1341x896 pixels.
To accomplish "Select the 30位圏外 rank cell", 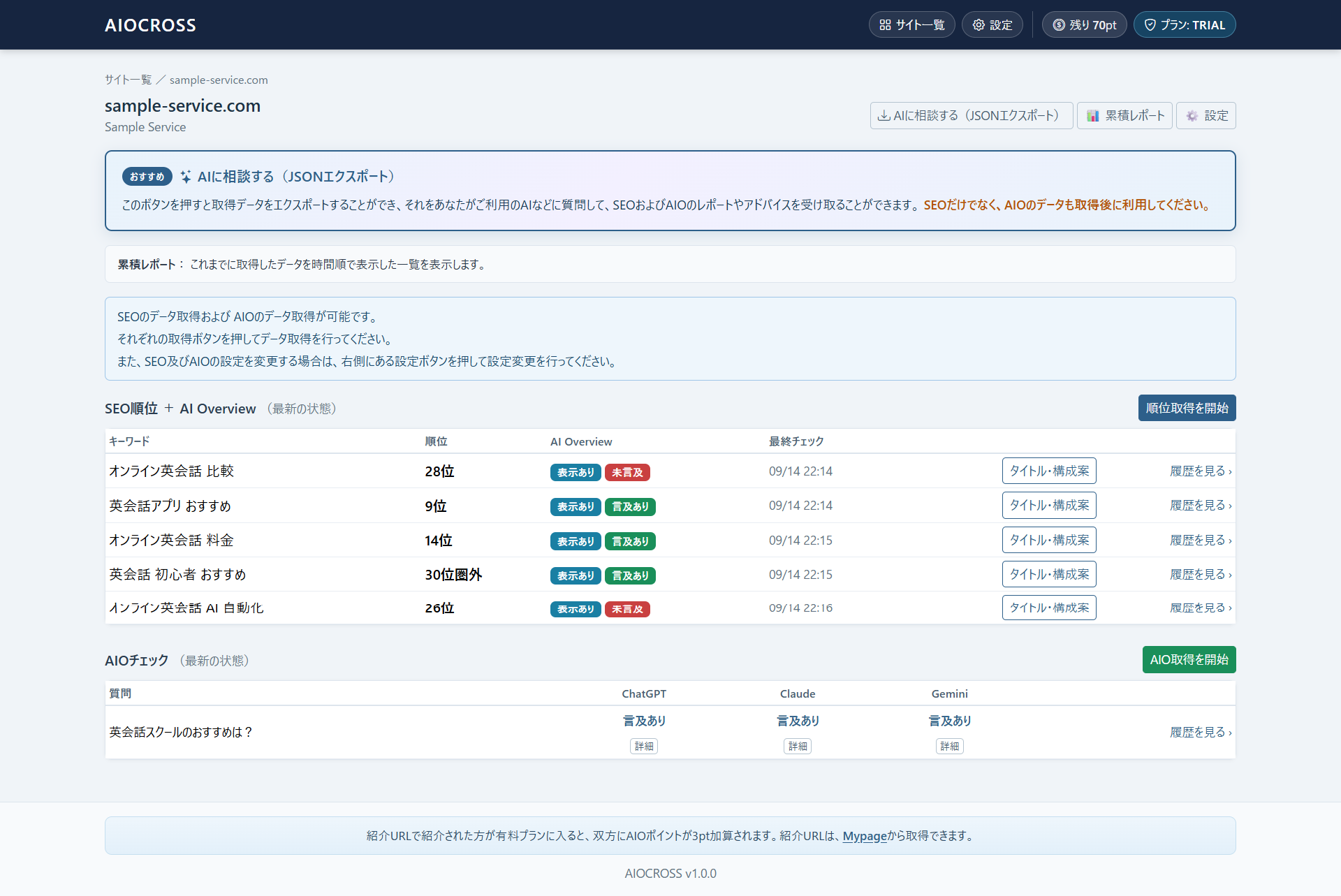I will [x=453, y=575].
